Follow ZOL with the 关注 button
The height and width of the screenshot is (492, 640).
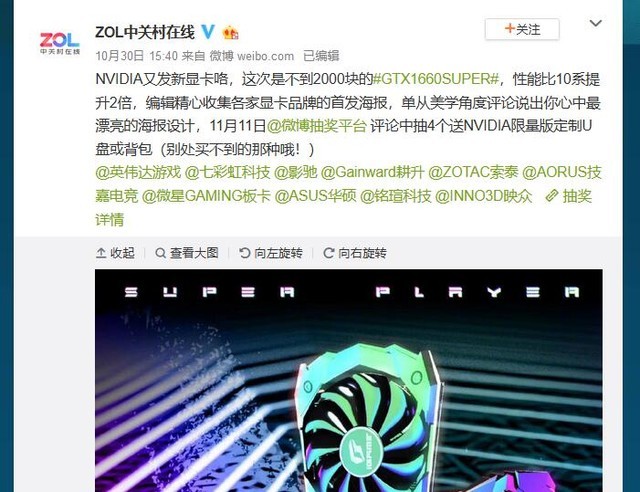click(522, 29)
